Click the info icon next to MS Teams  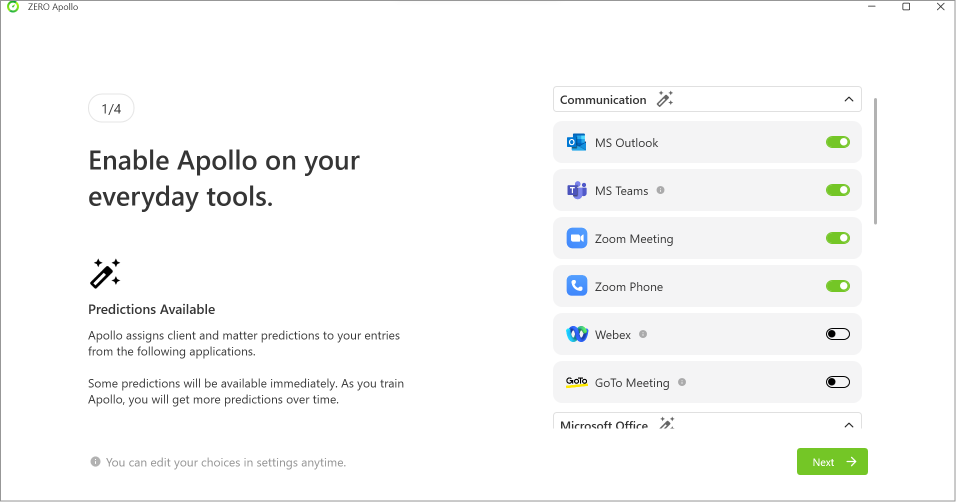(660, 191)
